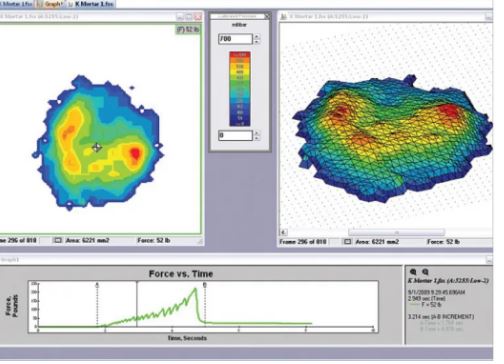This screenshot has height=364, width=504.
Task: Click the 'Time, Seconds' axis label
Action: (x=187, y=338)
